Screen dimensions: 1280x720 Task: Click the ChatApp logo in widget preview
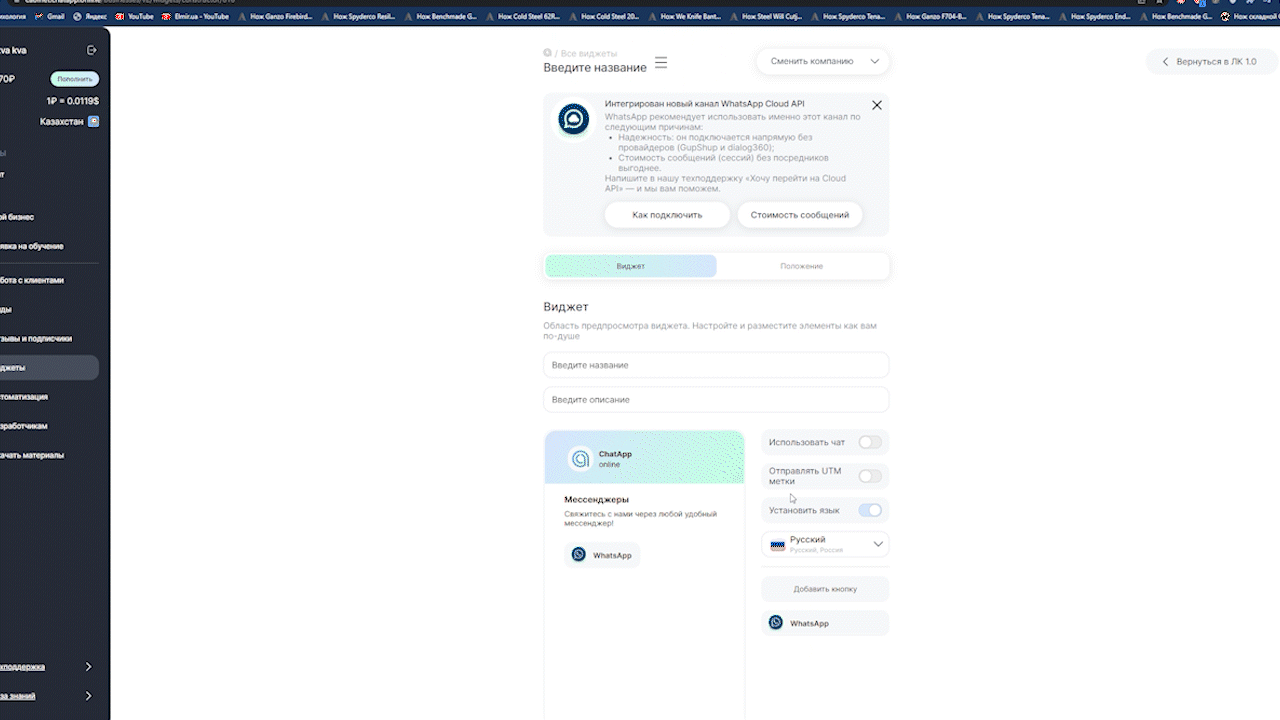(580, 459)
